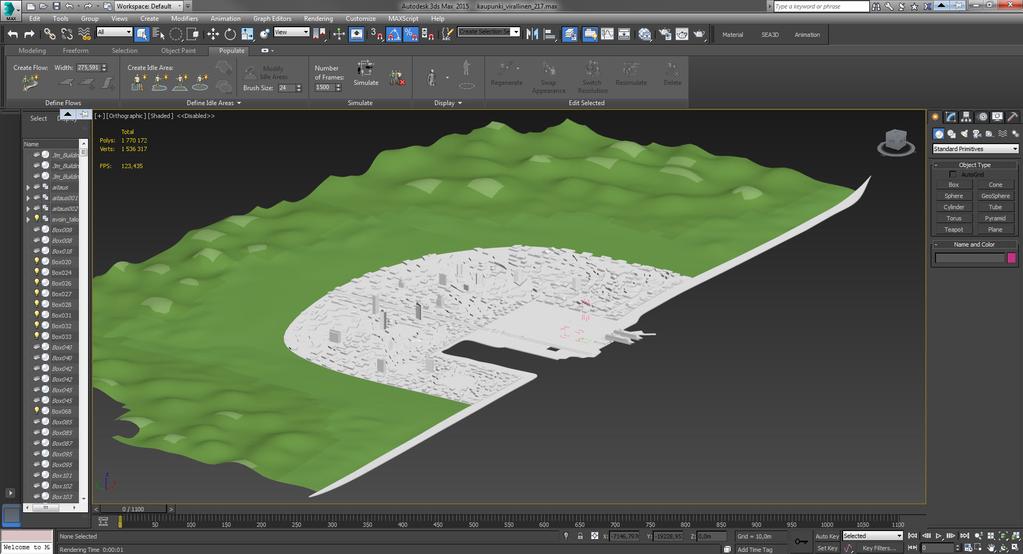1023x554 pixels.
Task: Toggle the Angle Snap button
Action: tap(393, 34)
